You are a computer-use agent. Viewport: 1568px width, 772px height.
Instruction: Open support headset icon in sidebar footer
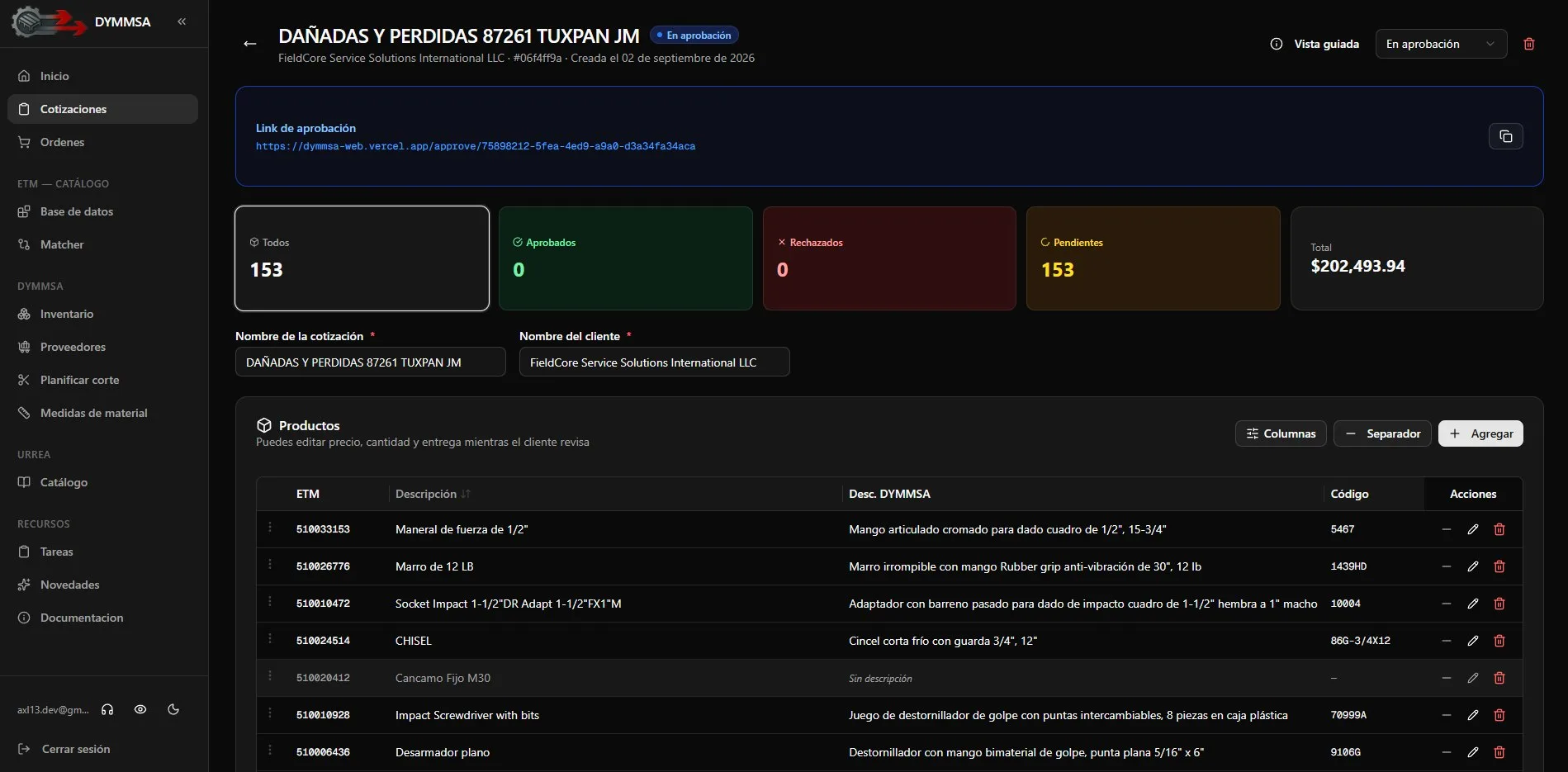click(x=107, y=709)
